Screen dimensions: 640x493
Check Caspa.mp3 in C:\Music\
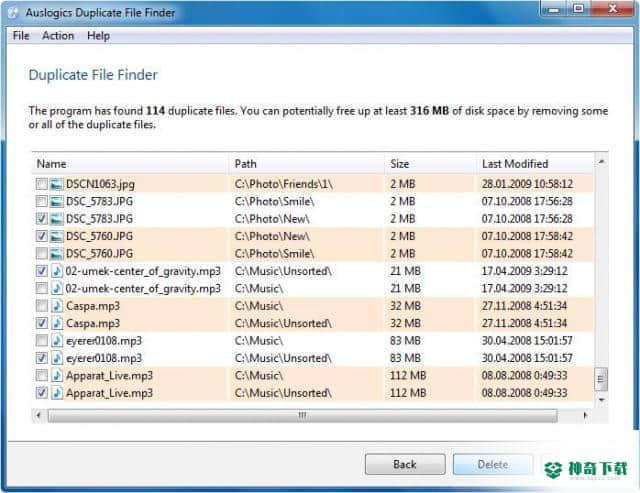pos(42,306)
